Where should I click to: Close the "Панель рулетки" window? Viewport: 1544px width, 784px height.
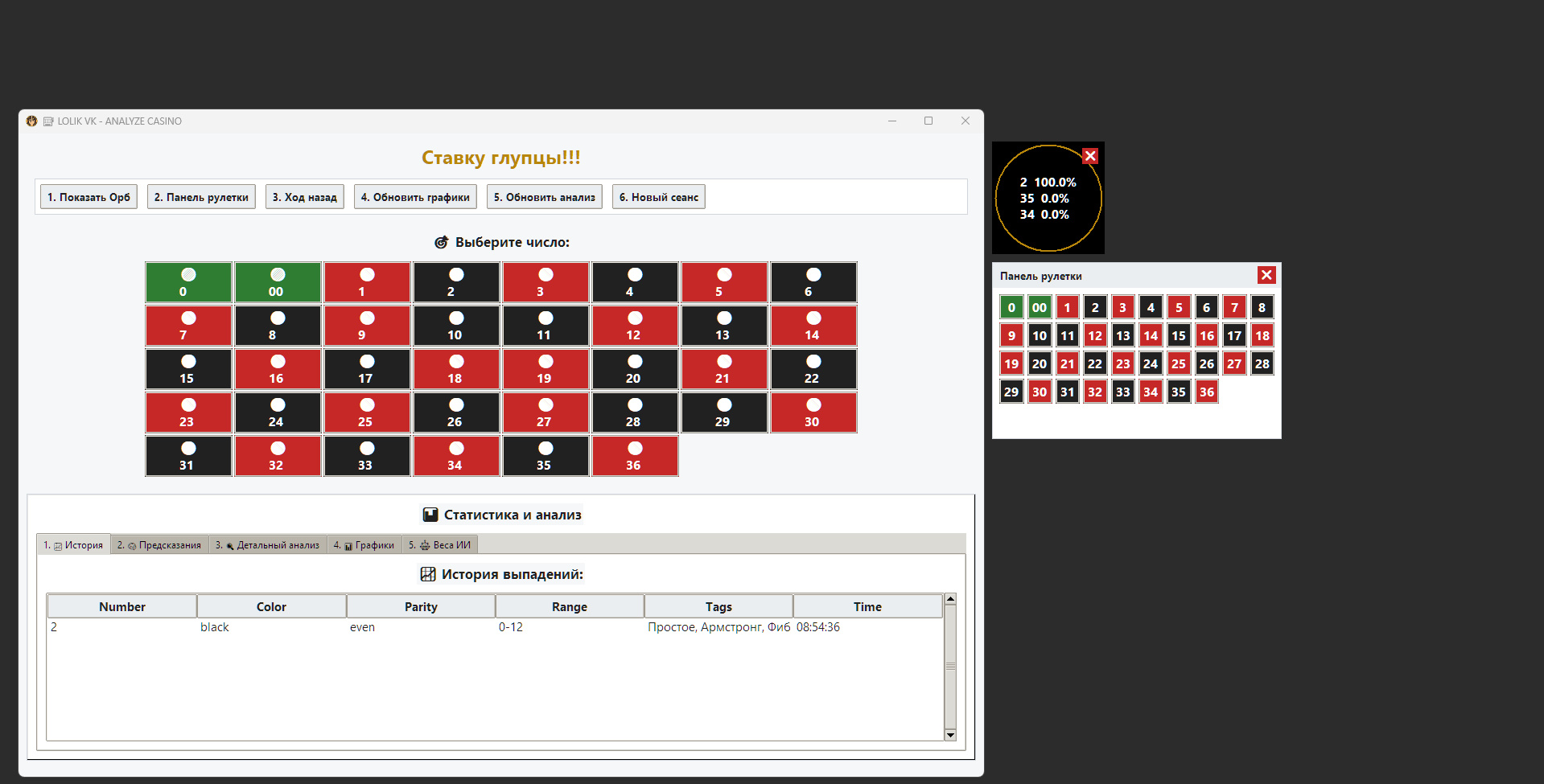[1266, 275]
